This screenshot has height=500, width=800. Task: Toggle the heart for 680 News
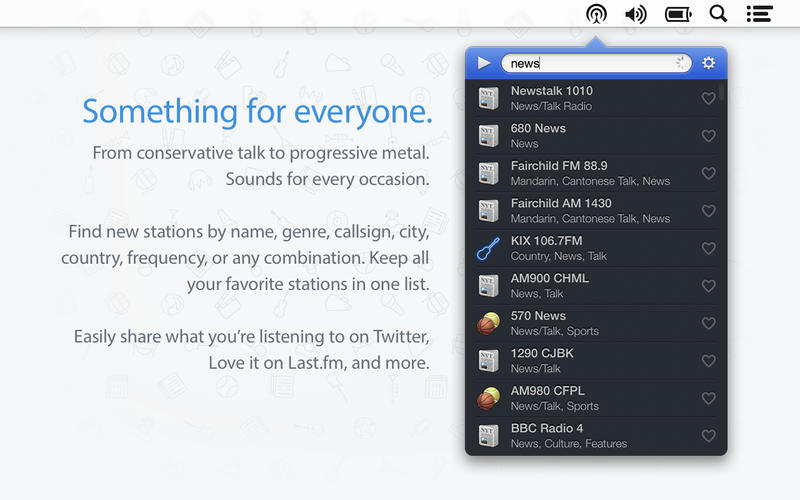click(708, 136)
